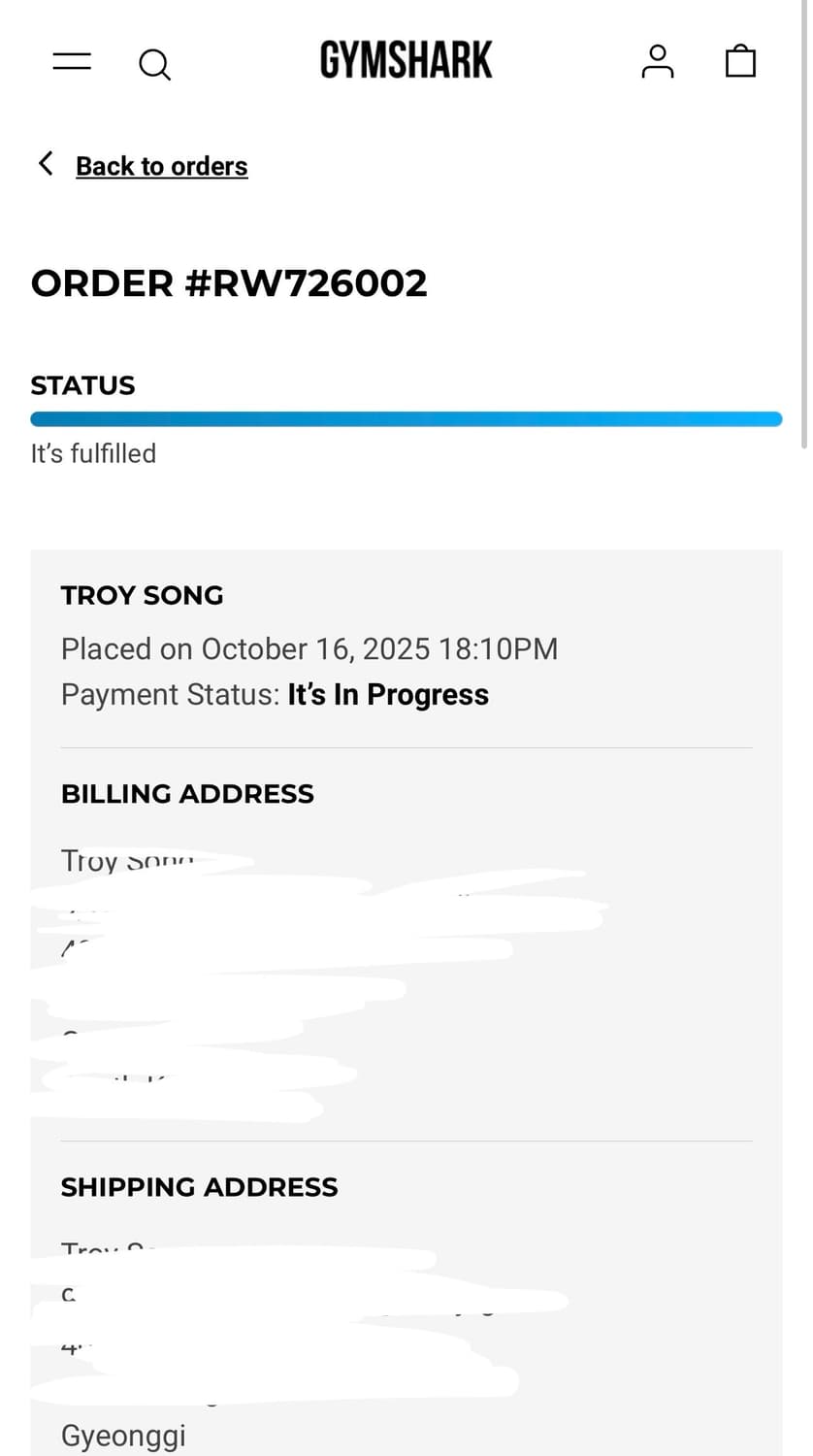This screenshot has height=1456, width=813.
Task: Open the account profile icon
Action: tap(657, 62)
